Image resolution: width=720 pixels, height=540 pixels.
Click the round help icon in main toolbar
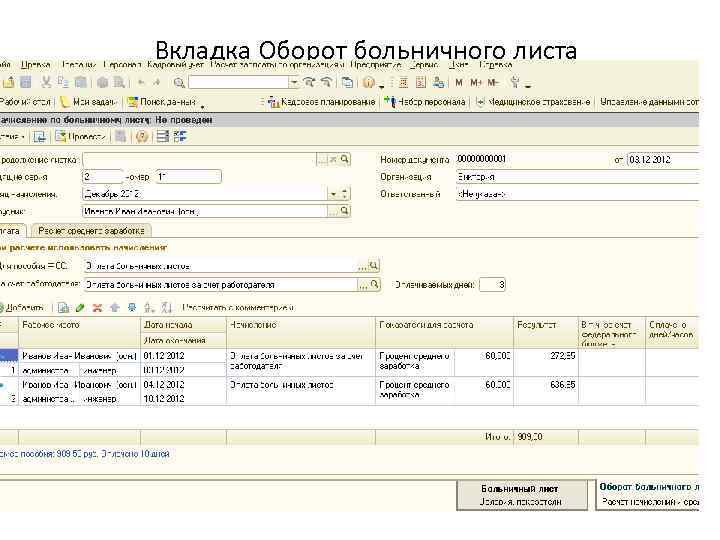pyautogui.click(x=368, y=83)
